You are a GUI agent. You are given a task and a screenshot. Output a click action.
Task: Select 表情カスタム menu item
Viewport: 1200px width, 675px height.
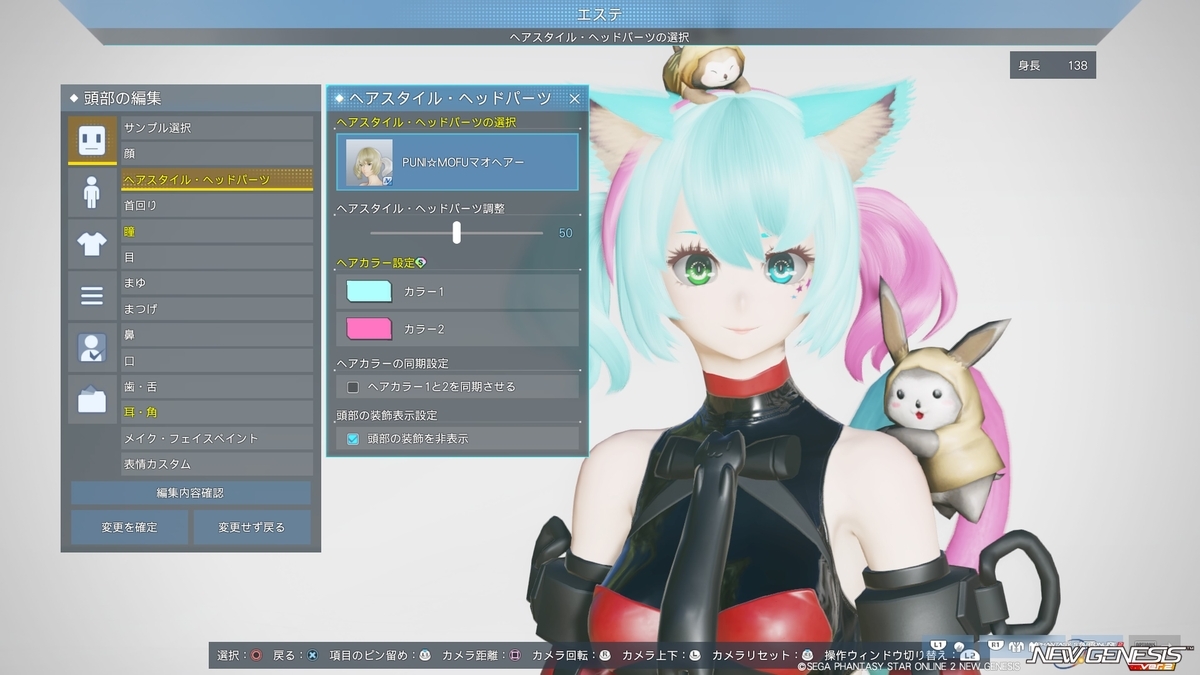coord(217,464)
